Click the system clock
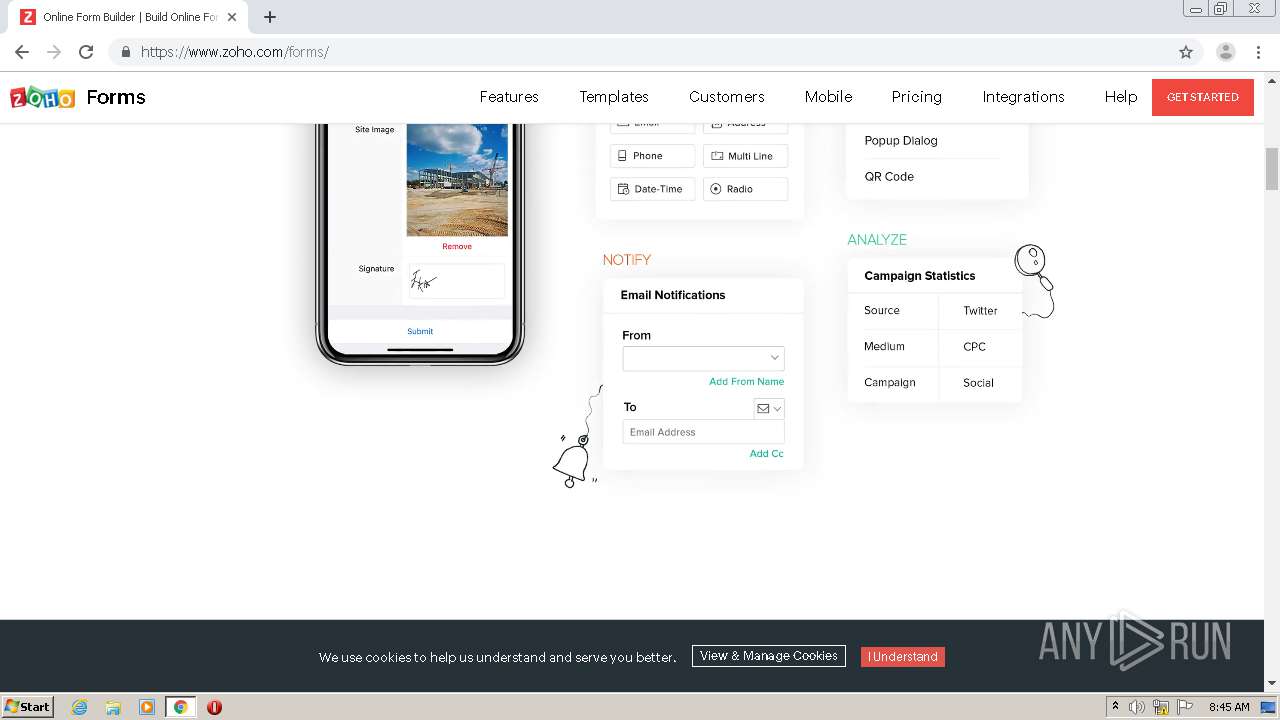This screenshot has width=1280, height=720. [1229, 707]
